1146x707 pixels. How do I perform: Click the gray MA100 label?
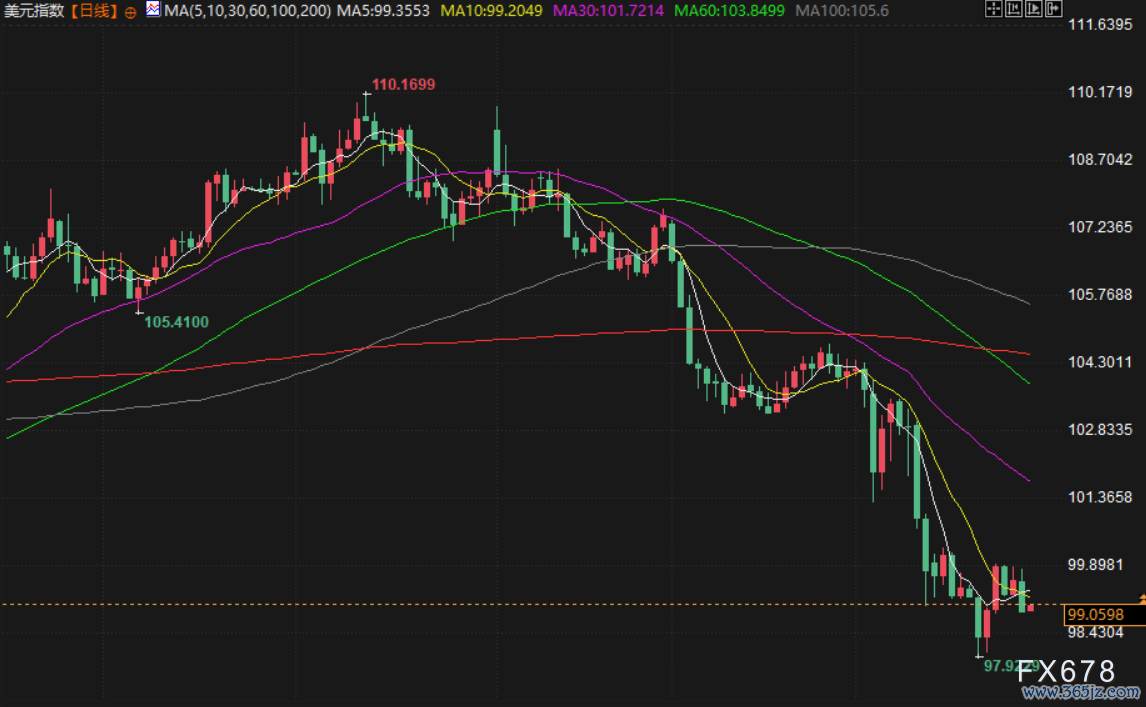point(829,11)
